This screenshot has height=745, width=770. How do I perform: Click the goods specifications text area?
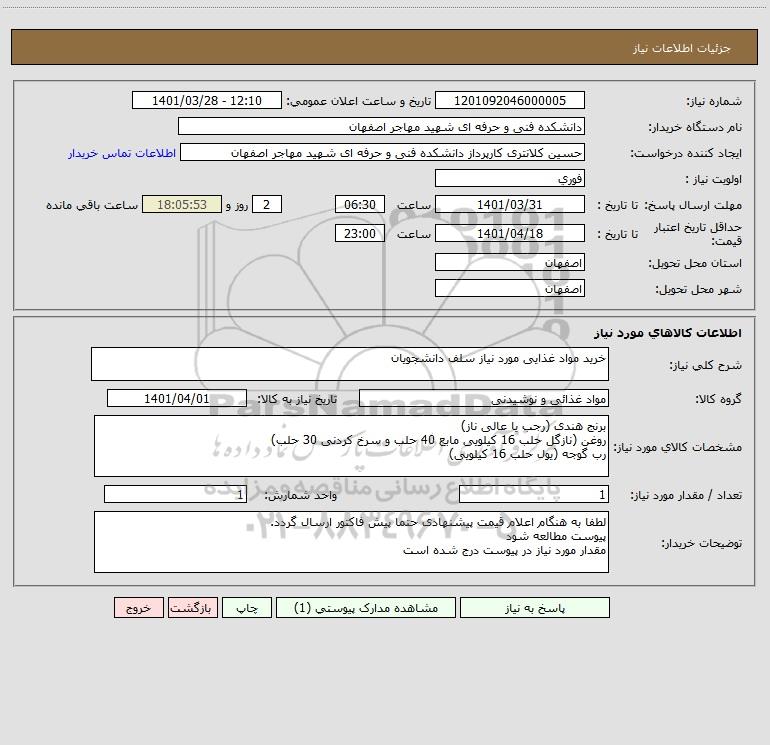click(x=351, y=446)
